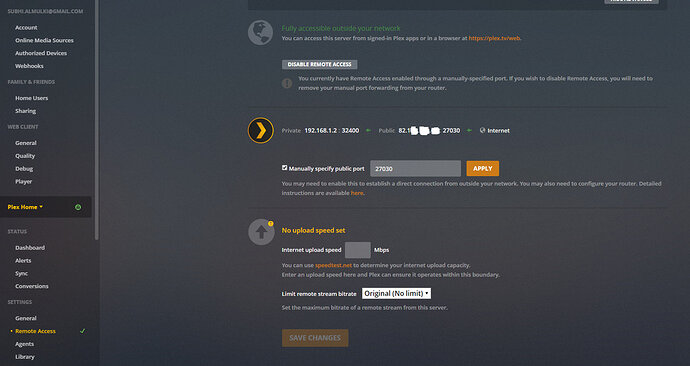This screenshot has width=690, height=366.
Task: Toggle Manually specify public port checkbox
Action: (285, 168)
